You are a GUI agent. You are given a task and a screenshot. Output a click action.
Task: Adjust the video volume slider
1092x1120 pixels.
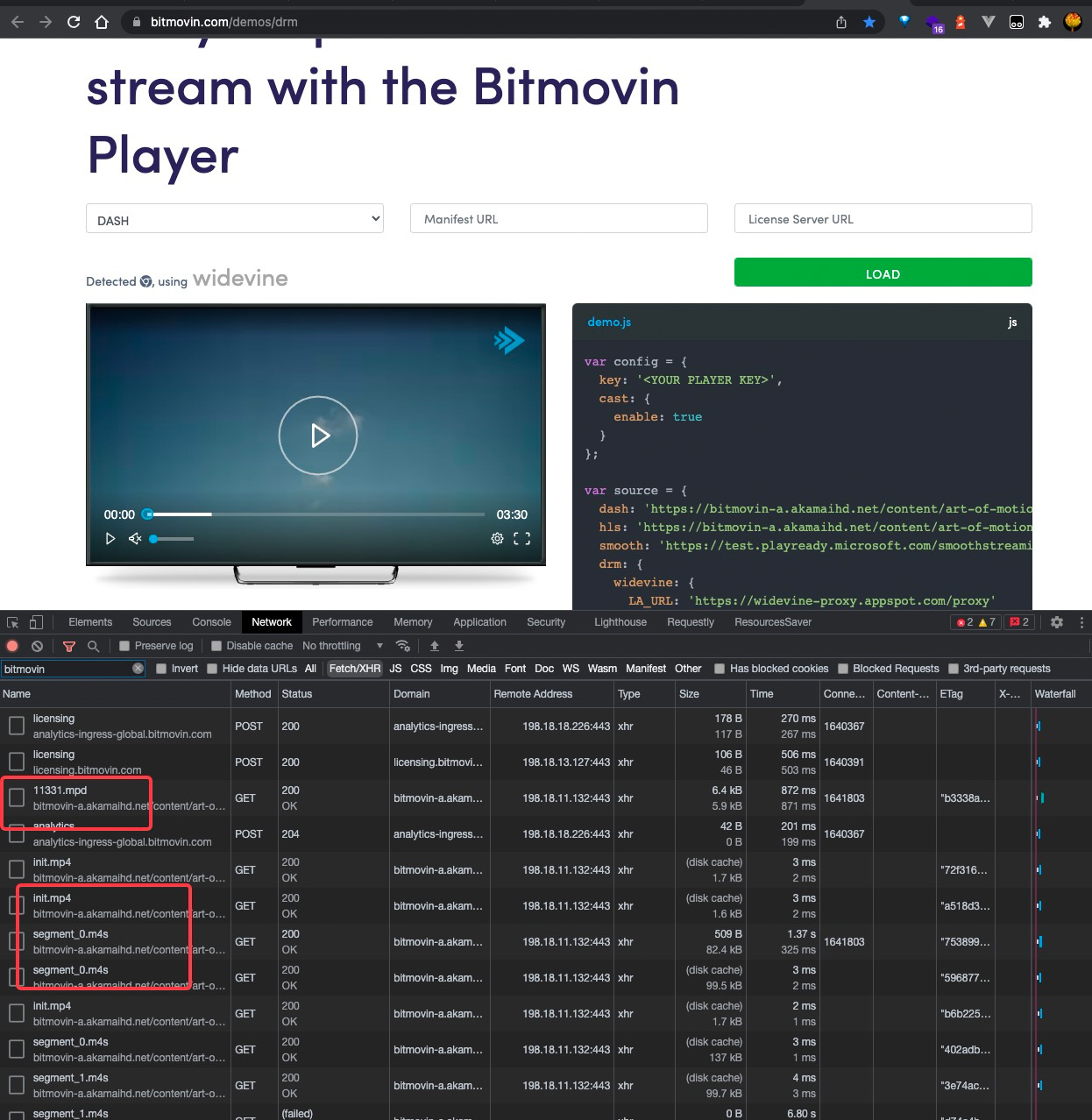pyautogui.click(x=173, y=539)
